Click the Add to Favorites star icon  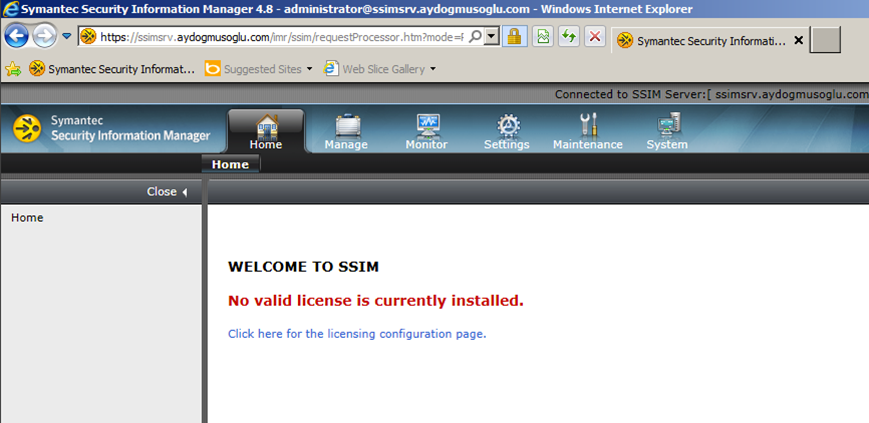13,69
